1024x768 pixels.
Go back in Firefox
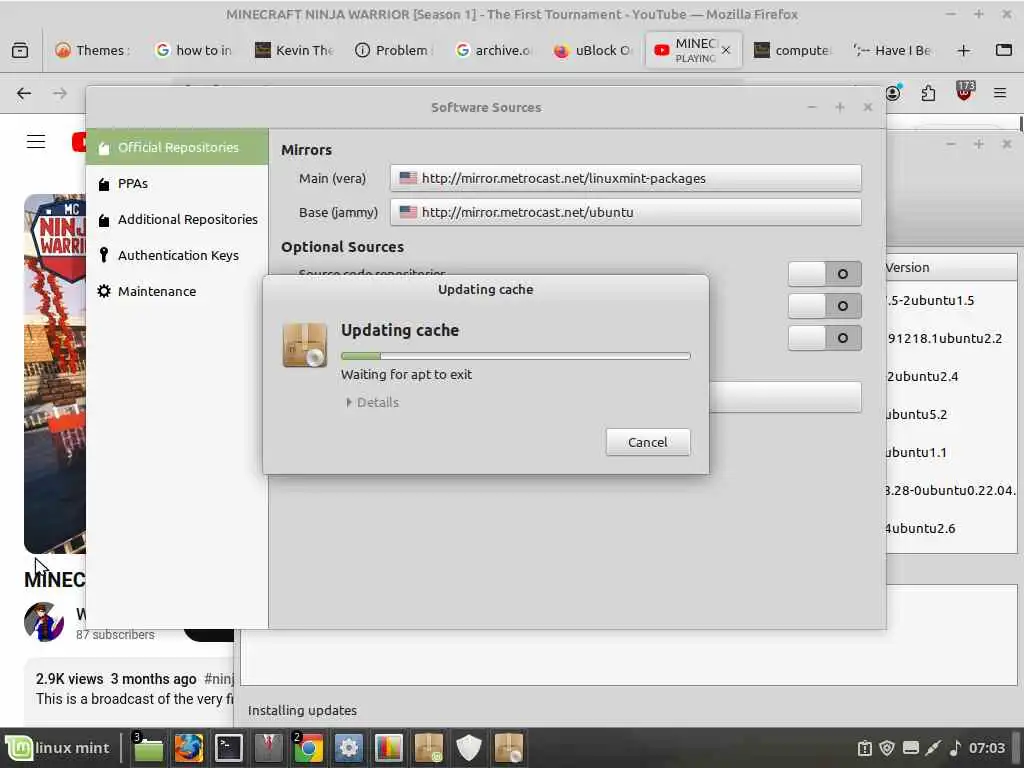point(24,93)
